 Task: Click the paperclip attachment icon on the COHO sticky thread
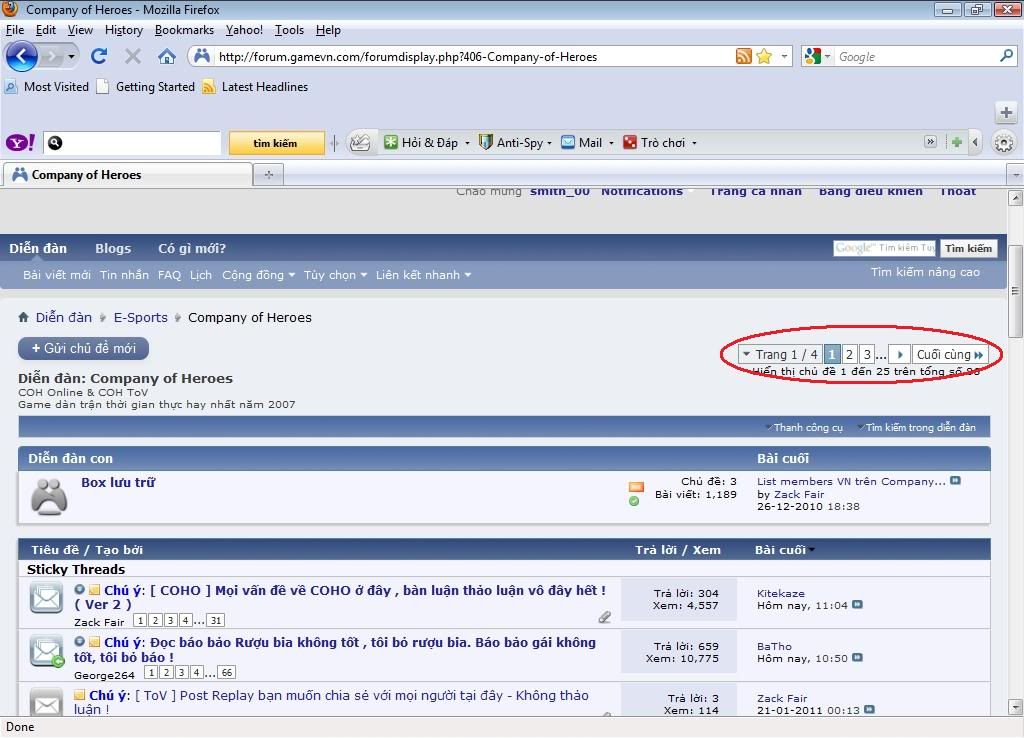click(605, 617)
